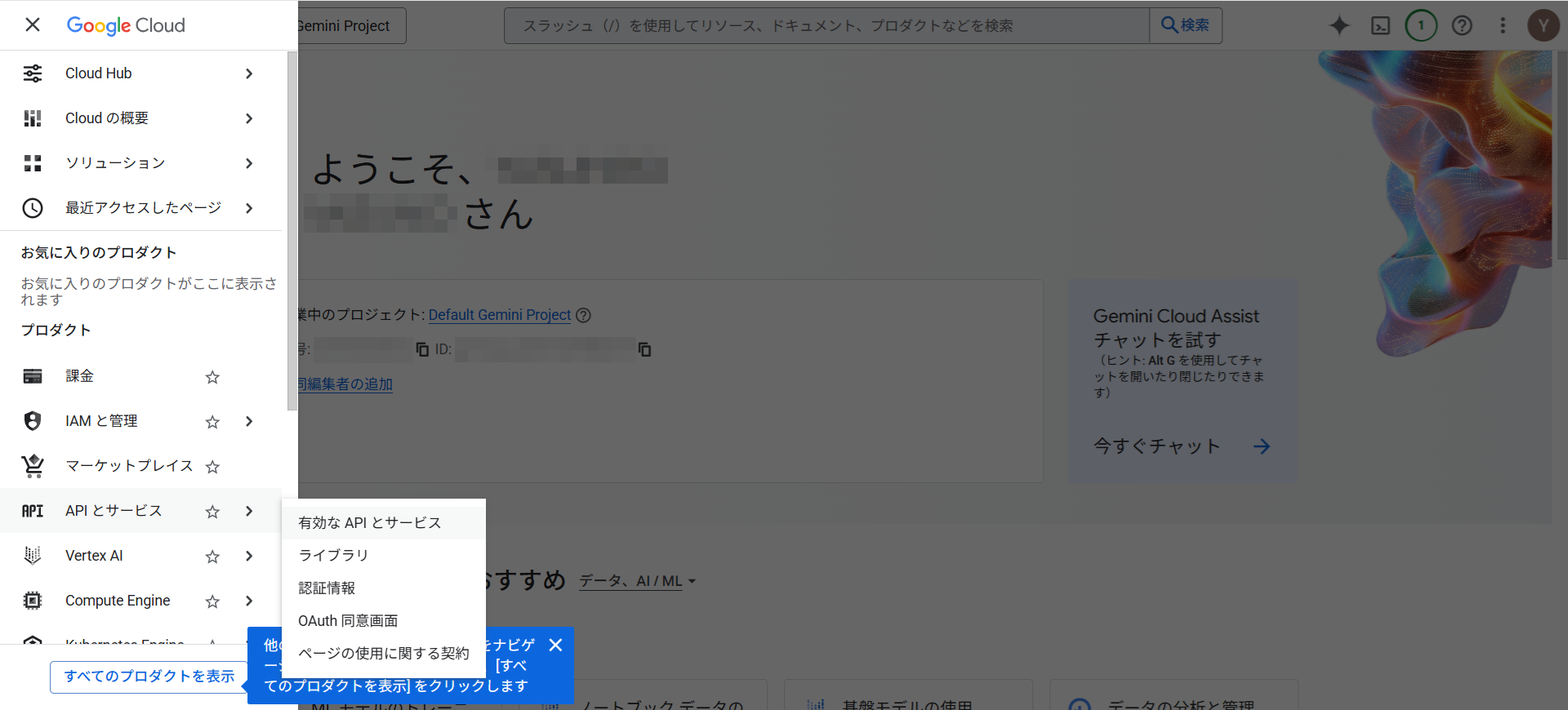Choose ライブラリ in the API submenu
Image resolution: width=1568 pixels, height=710 pixels.
click(x=333, y=556)
